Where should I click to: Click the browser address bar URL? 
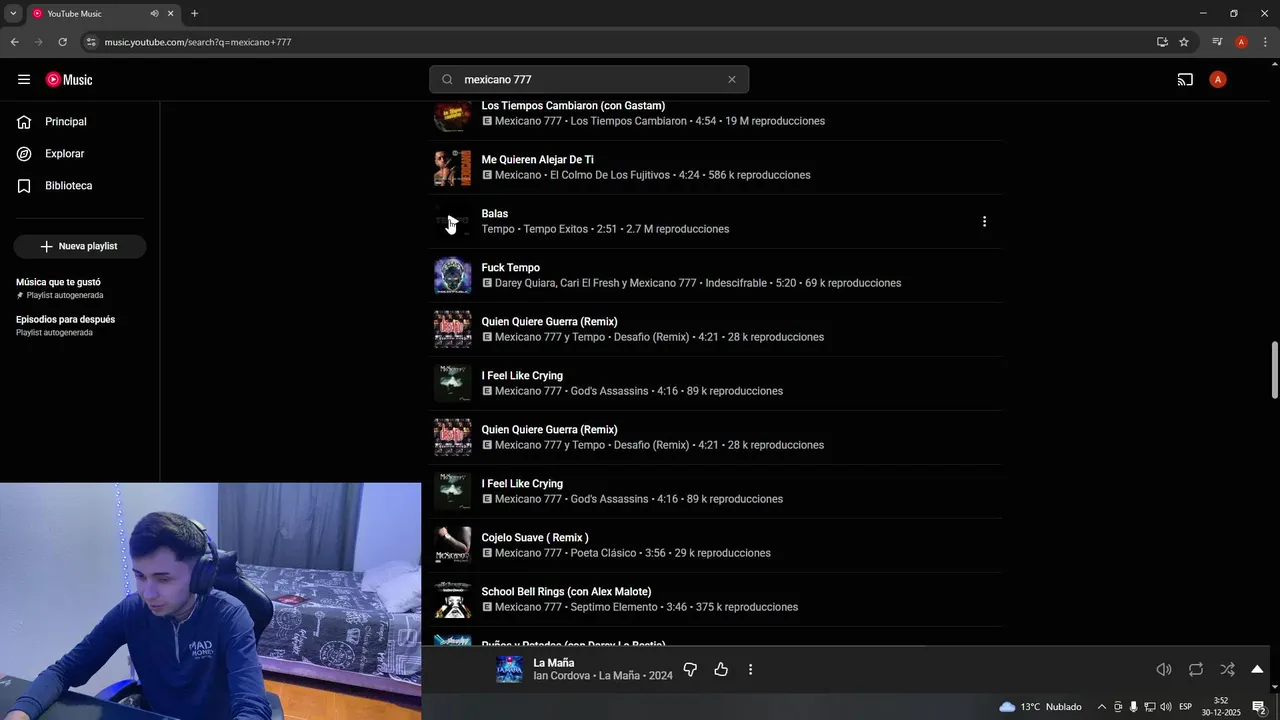point(198,42)
